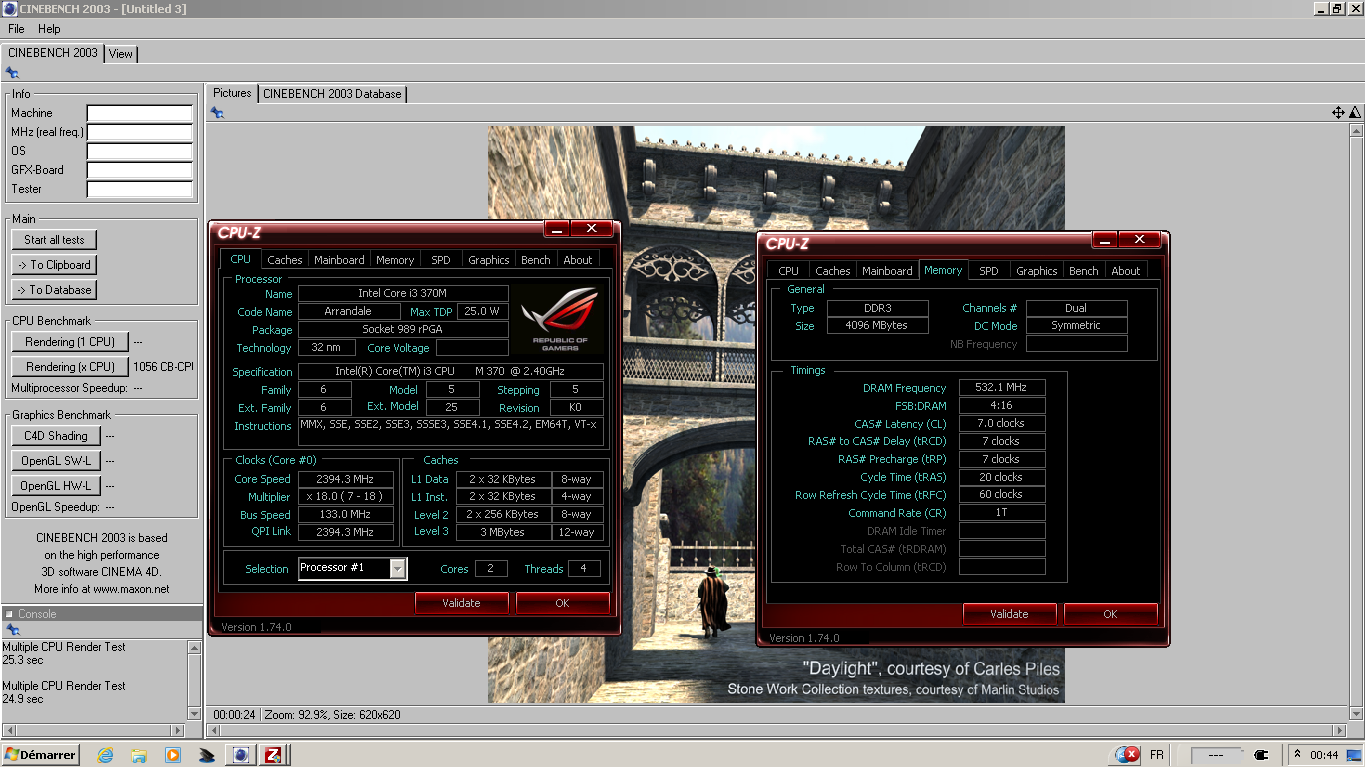
Task: Start the OpenGL HW-L test
Action: coord(56,486)
